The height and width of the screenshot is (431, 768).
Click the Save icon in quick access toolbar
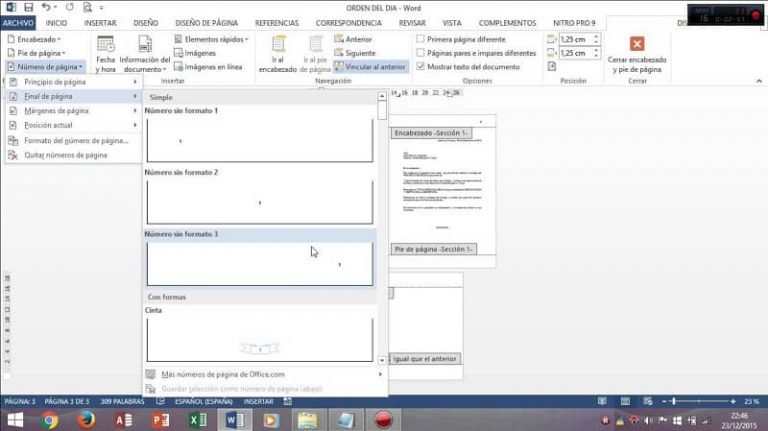(28, 7)
